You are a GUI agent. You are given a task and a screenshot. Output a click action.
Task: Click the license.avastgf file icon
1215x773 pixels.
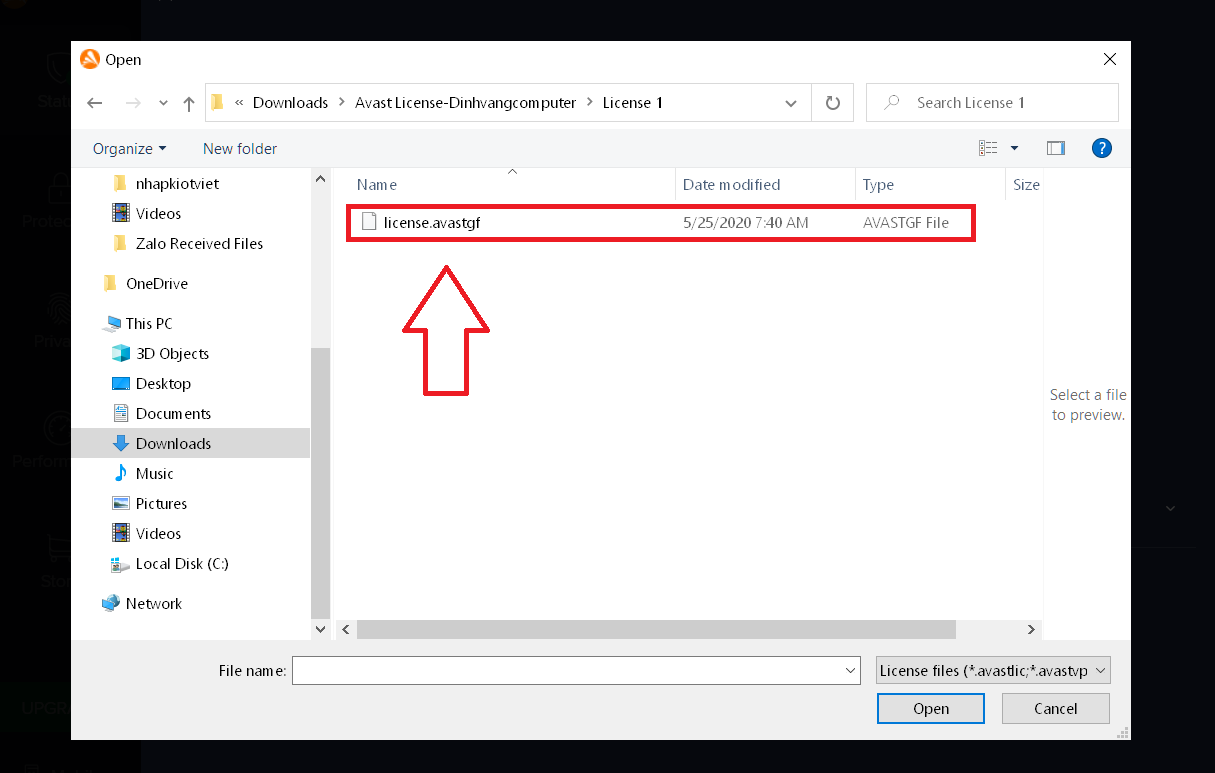point(369,222)
